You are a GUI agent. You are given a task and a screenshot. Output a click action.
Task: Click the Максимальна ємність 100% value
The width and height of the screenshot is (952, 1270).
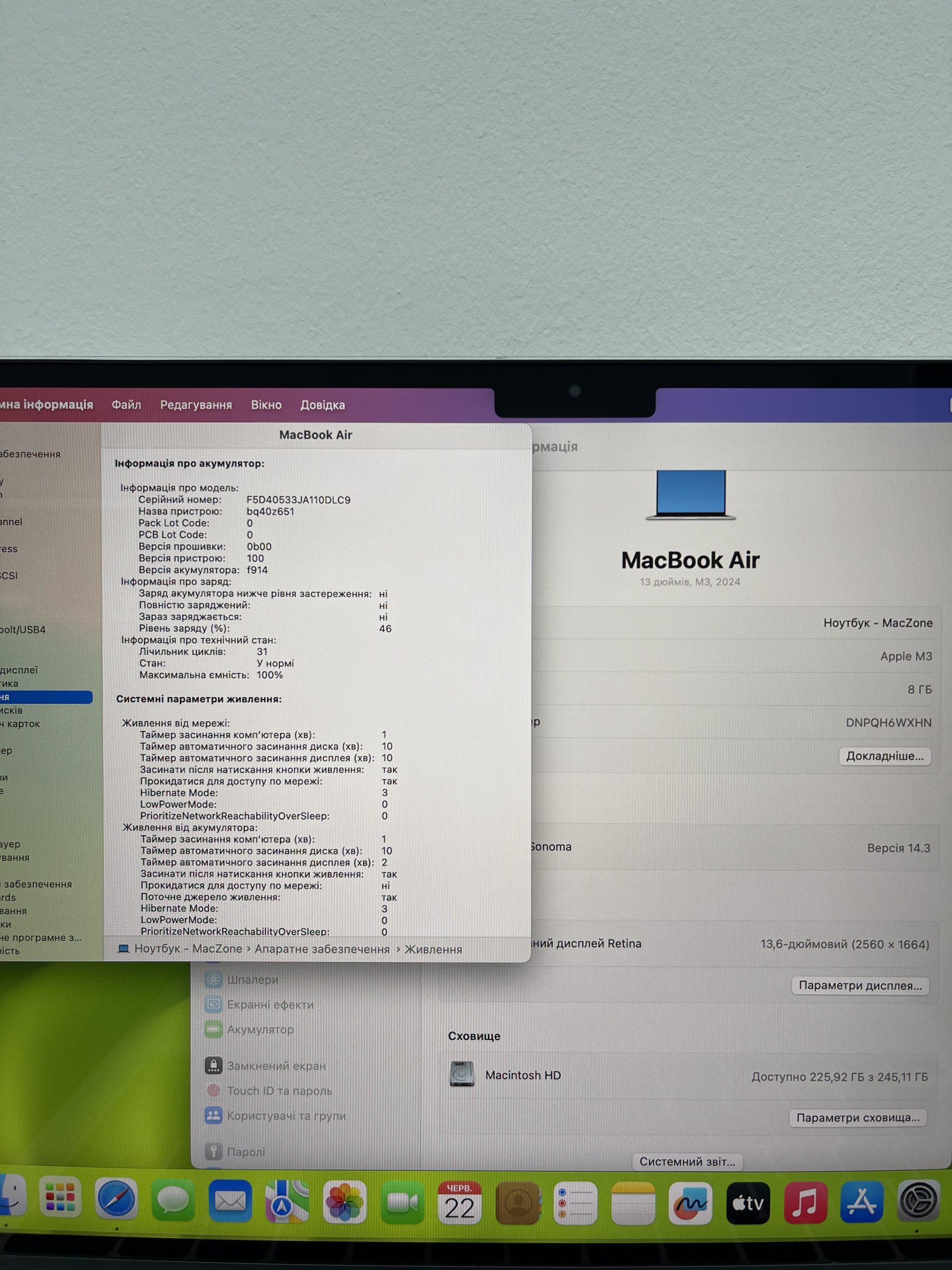point(270,675)
